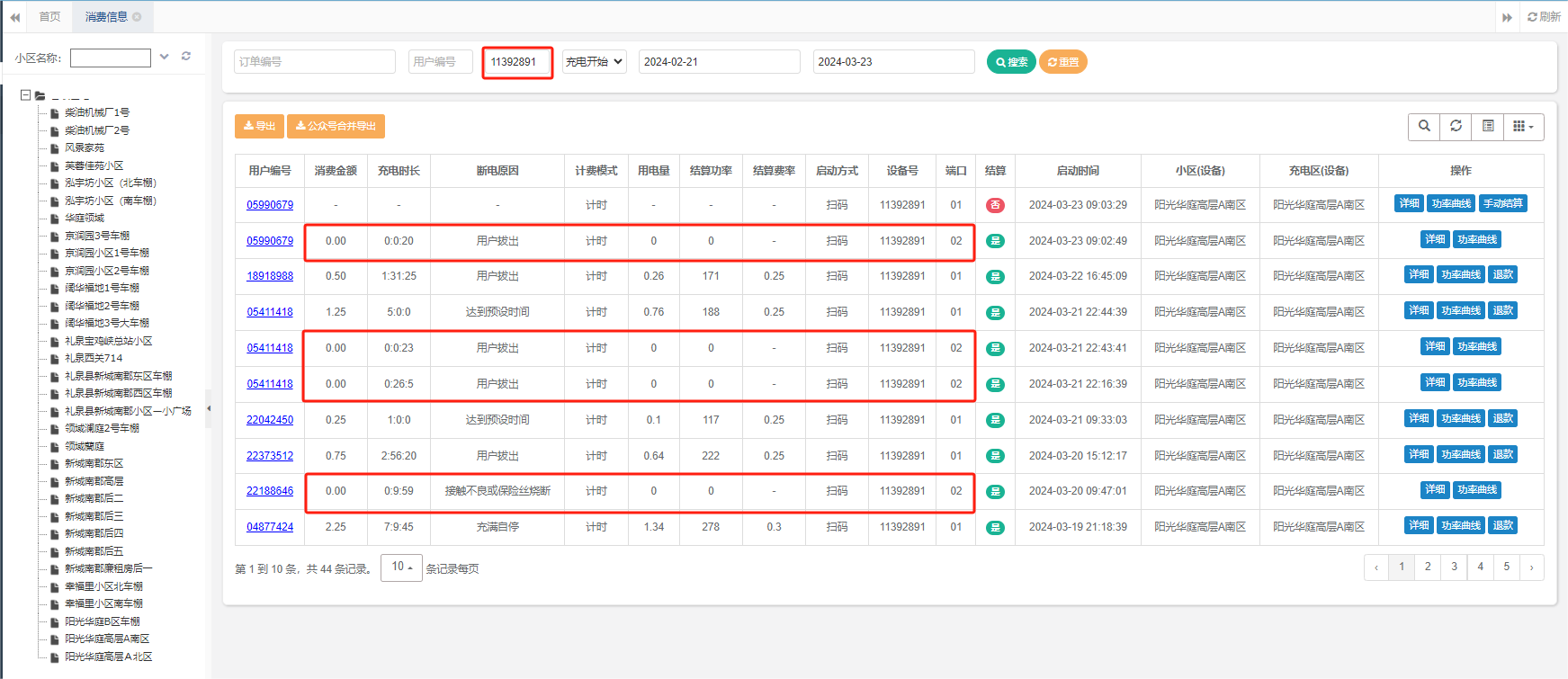Select 新城南郡高层 in the tree
Screen dimensions: 1568x679
pos(94,482)
